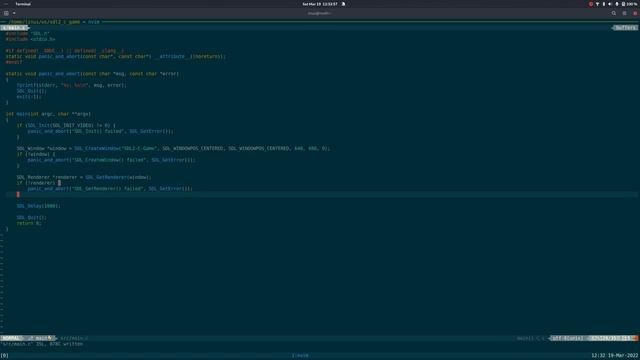
Task: Click the src/main.c filename in statusline
Action: [74, 338]
